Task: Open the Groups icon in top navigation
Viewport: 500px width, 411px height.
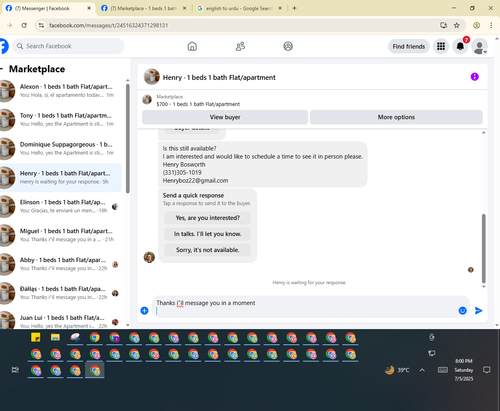Action: [288, 46]
